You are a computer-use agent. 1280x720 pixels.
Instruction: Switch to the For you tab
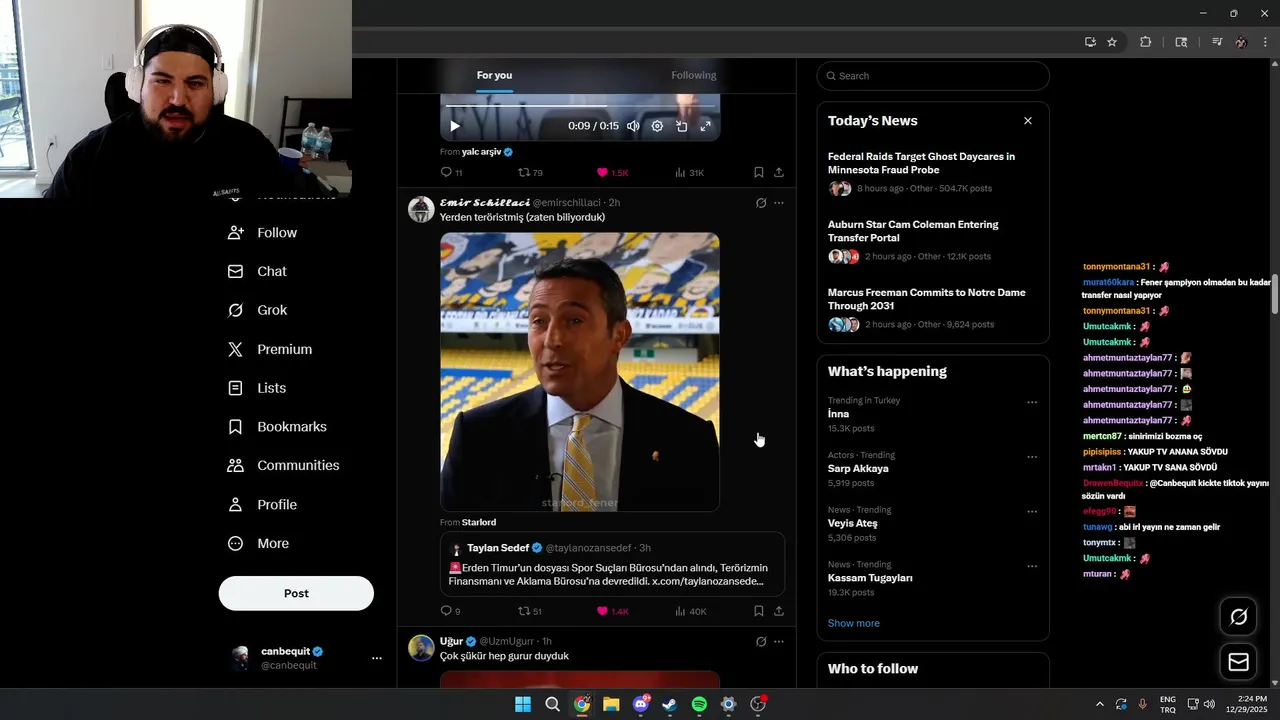click(x=494, y=75)
